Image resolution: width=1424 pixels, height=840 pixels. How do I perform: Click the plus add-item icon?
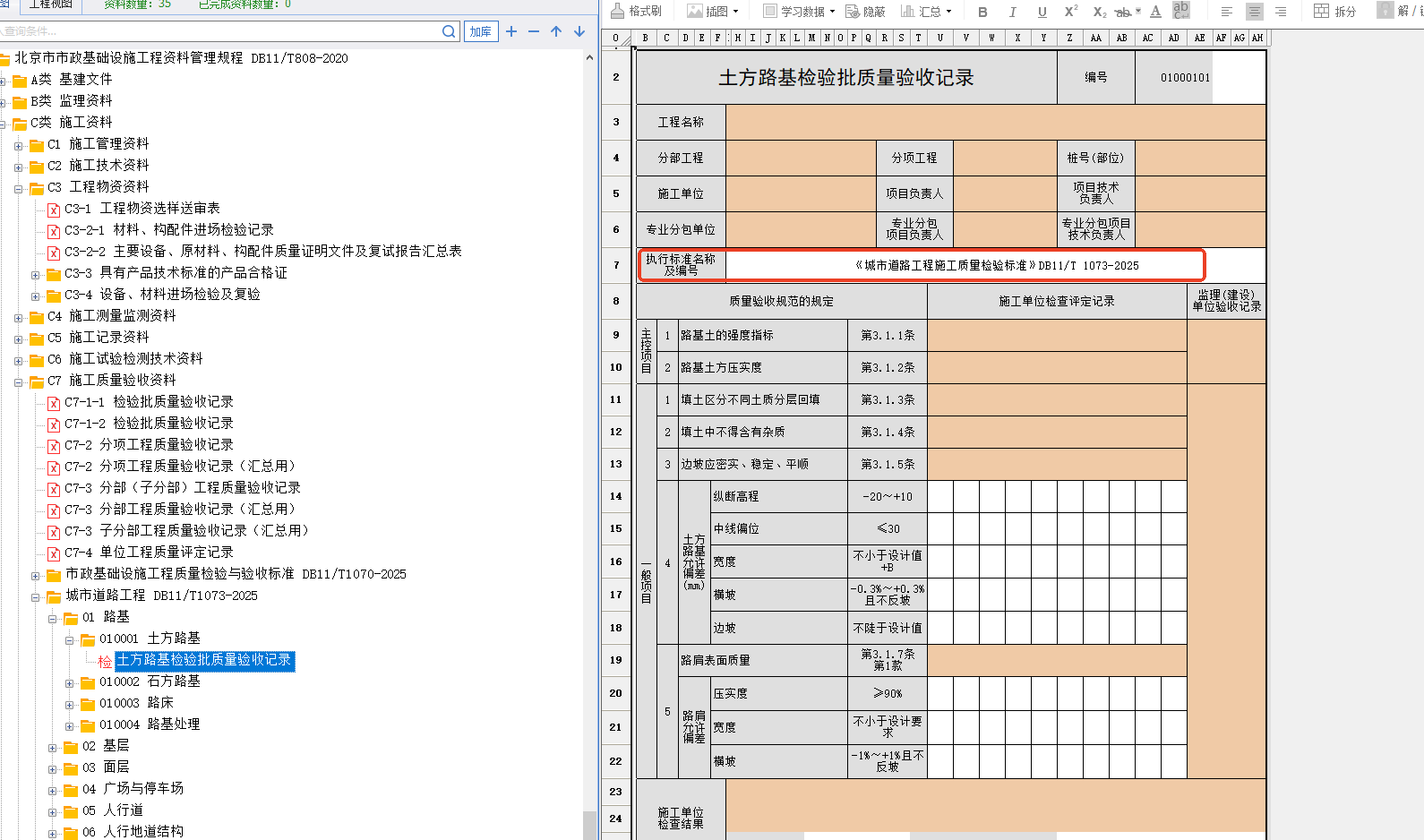click(511, 31)
